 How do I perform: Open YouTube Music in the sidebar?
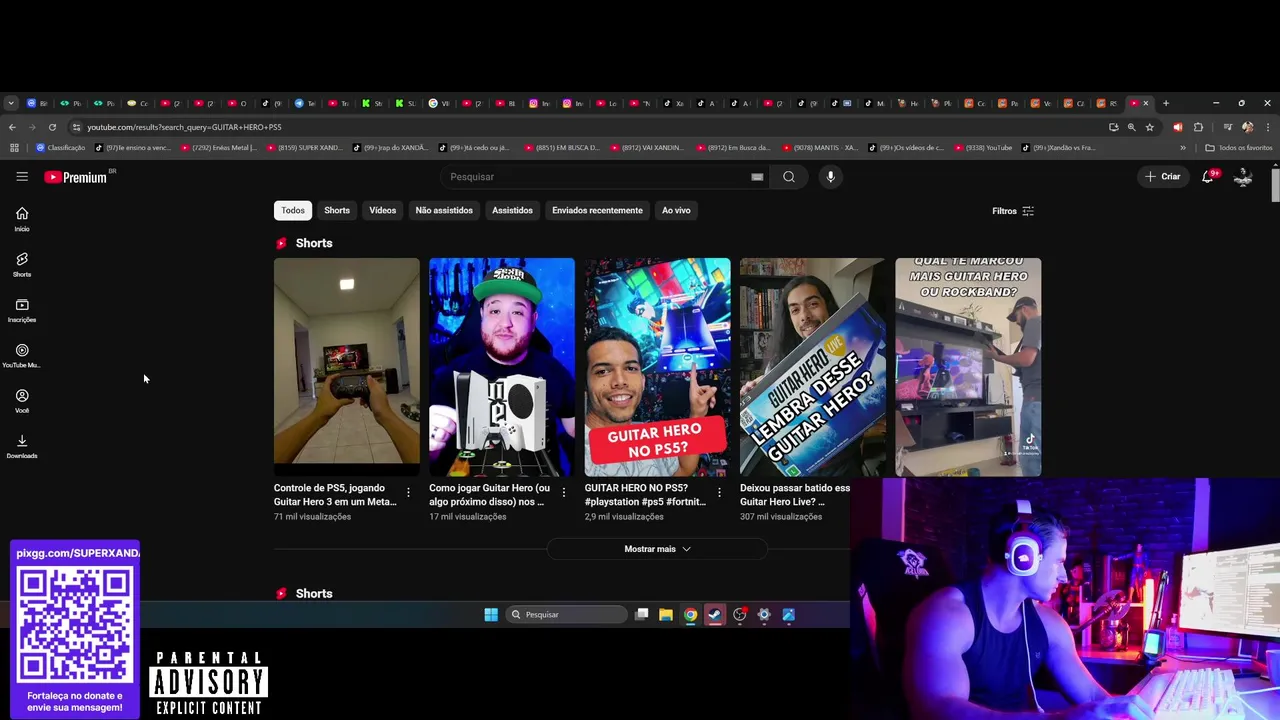click(x=22, y=356)
